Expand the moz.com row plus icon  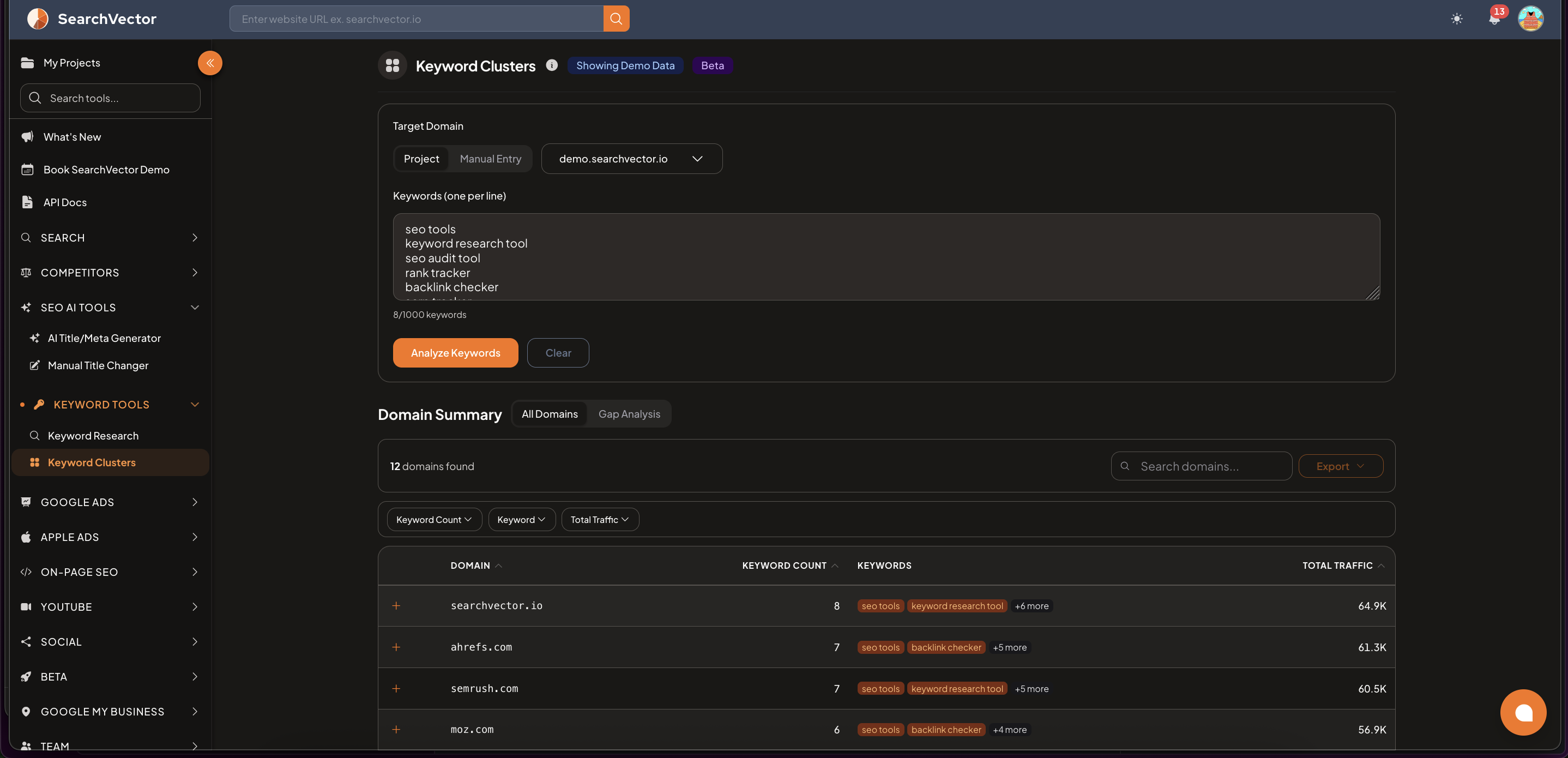pos(396,730)
